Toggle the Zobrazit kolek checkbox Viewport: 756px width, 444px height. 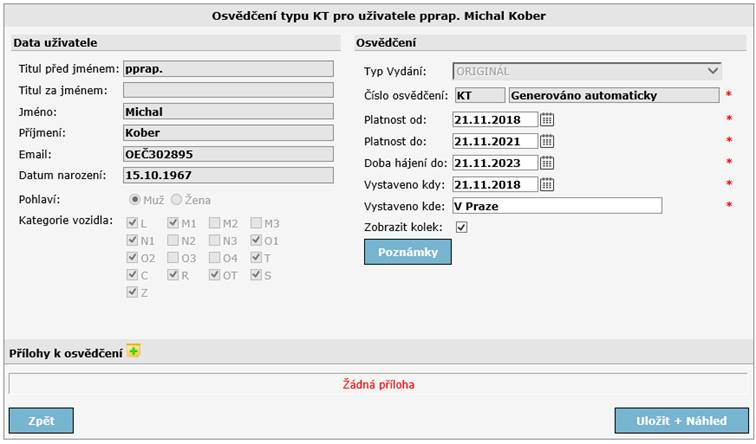[x=461, y=227]
